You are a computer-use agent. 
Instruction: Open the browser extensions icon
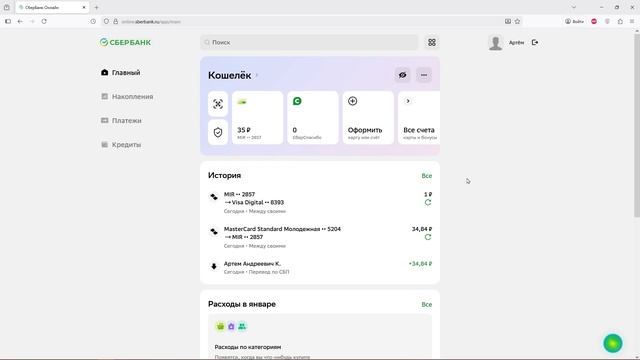coord(620,21)
